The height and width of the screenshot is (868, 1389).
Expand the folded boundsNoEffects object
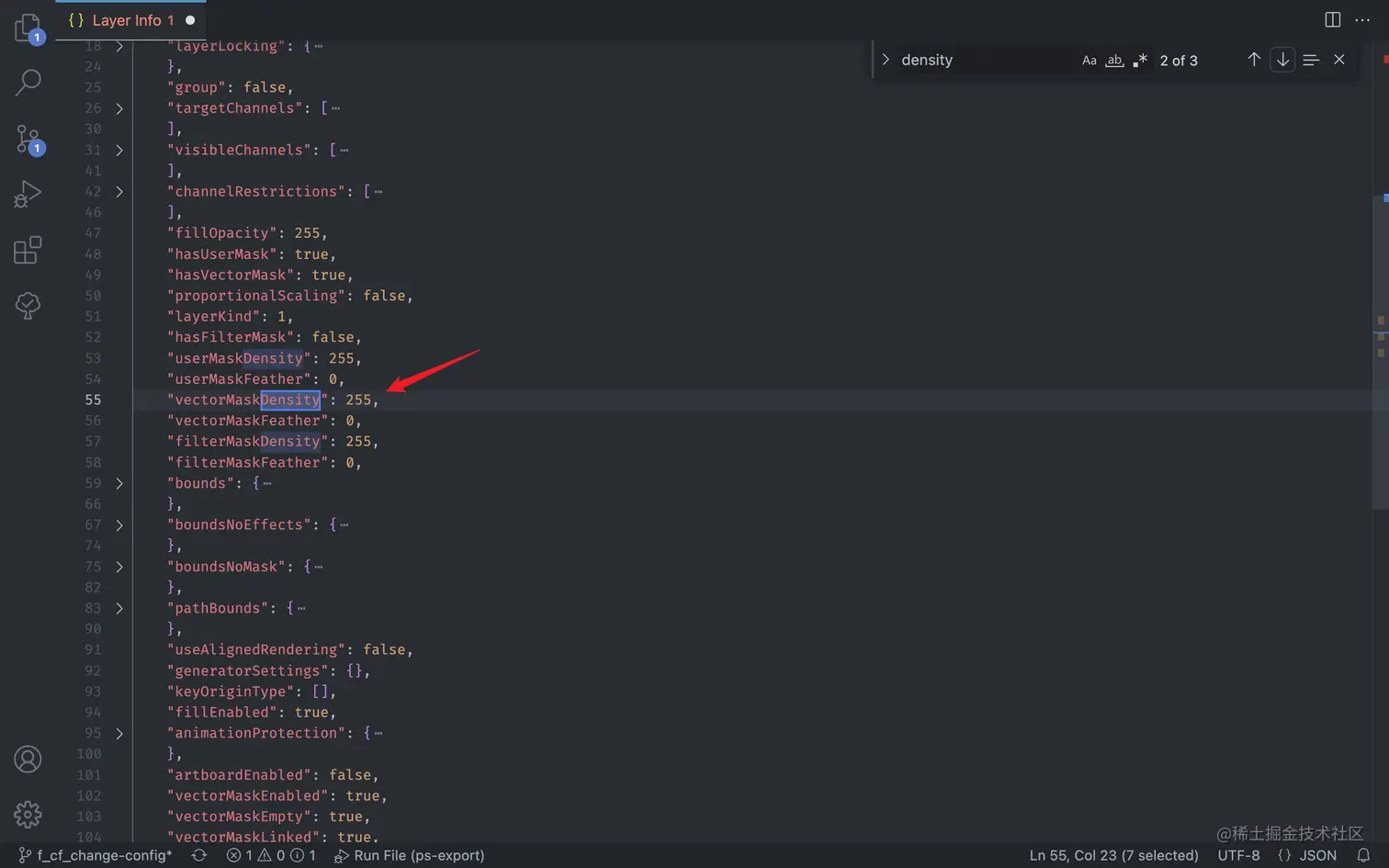coord(119,525)
